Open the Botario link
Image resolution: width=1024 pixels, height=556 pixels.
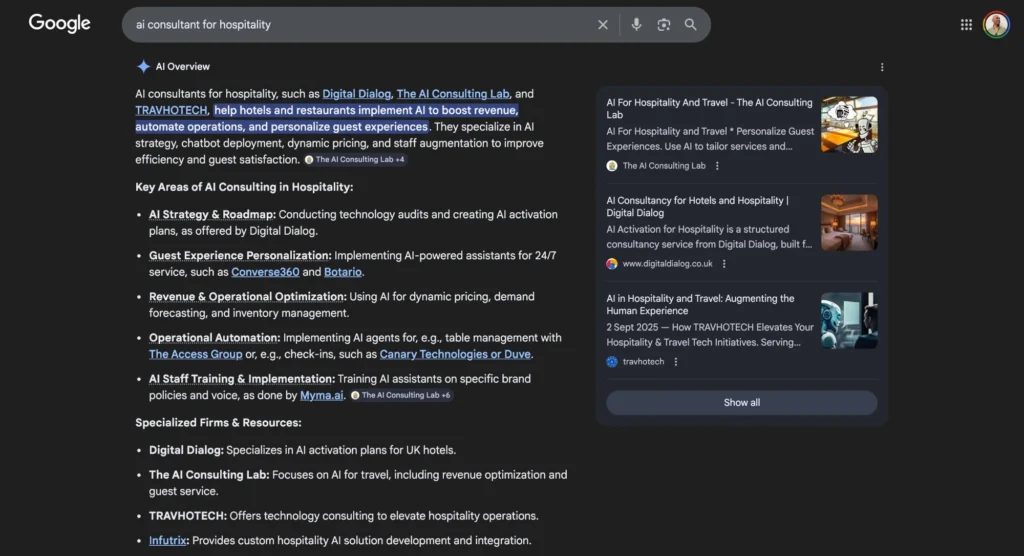pos(343,272)
